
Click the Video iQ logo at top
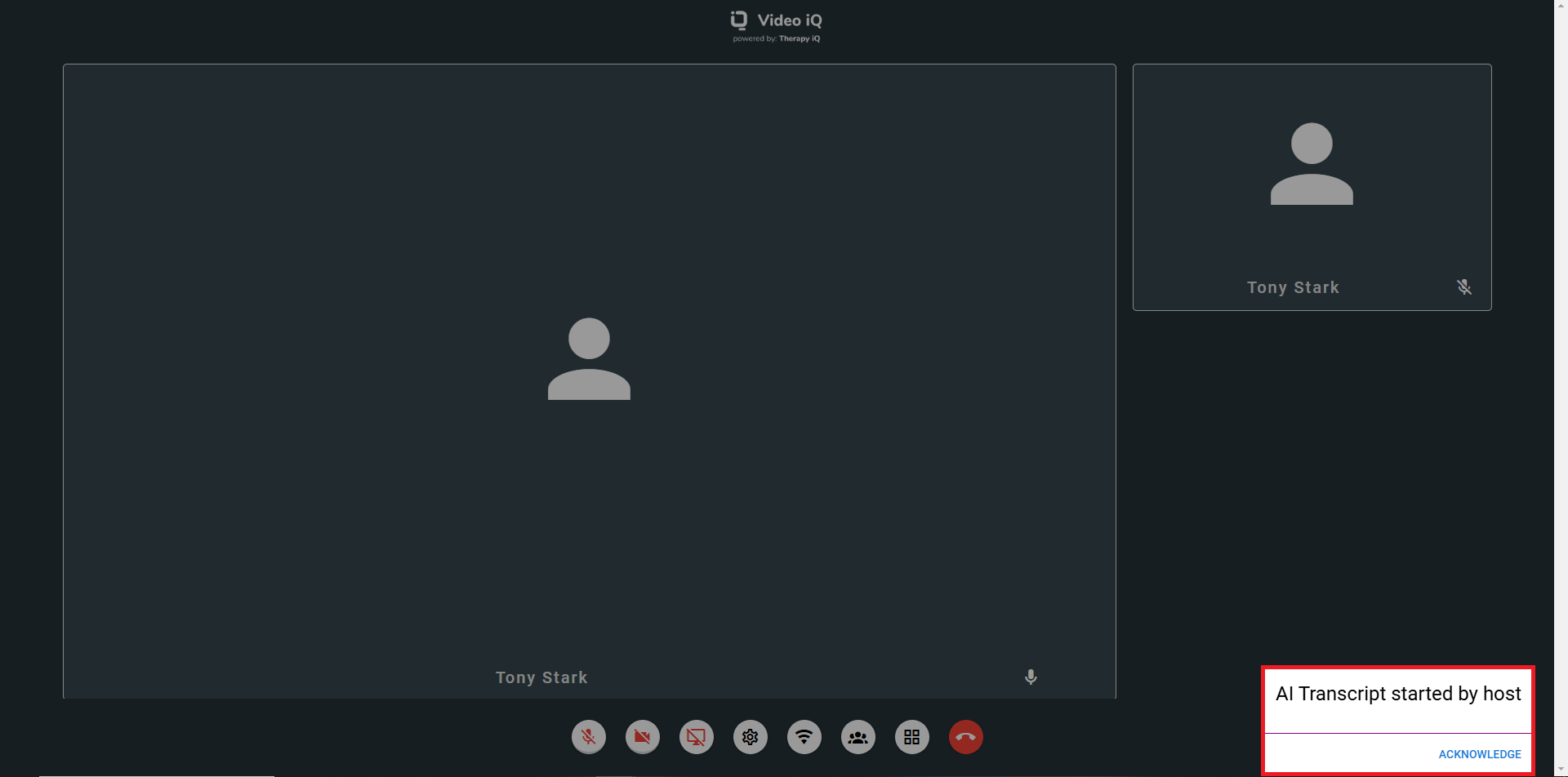pyautogui.click(x=776, y=20)
